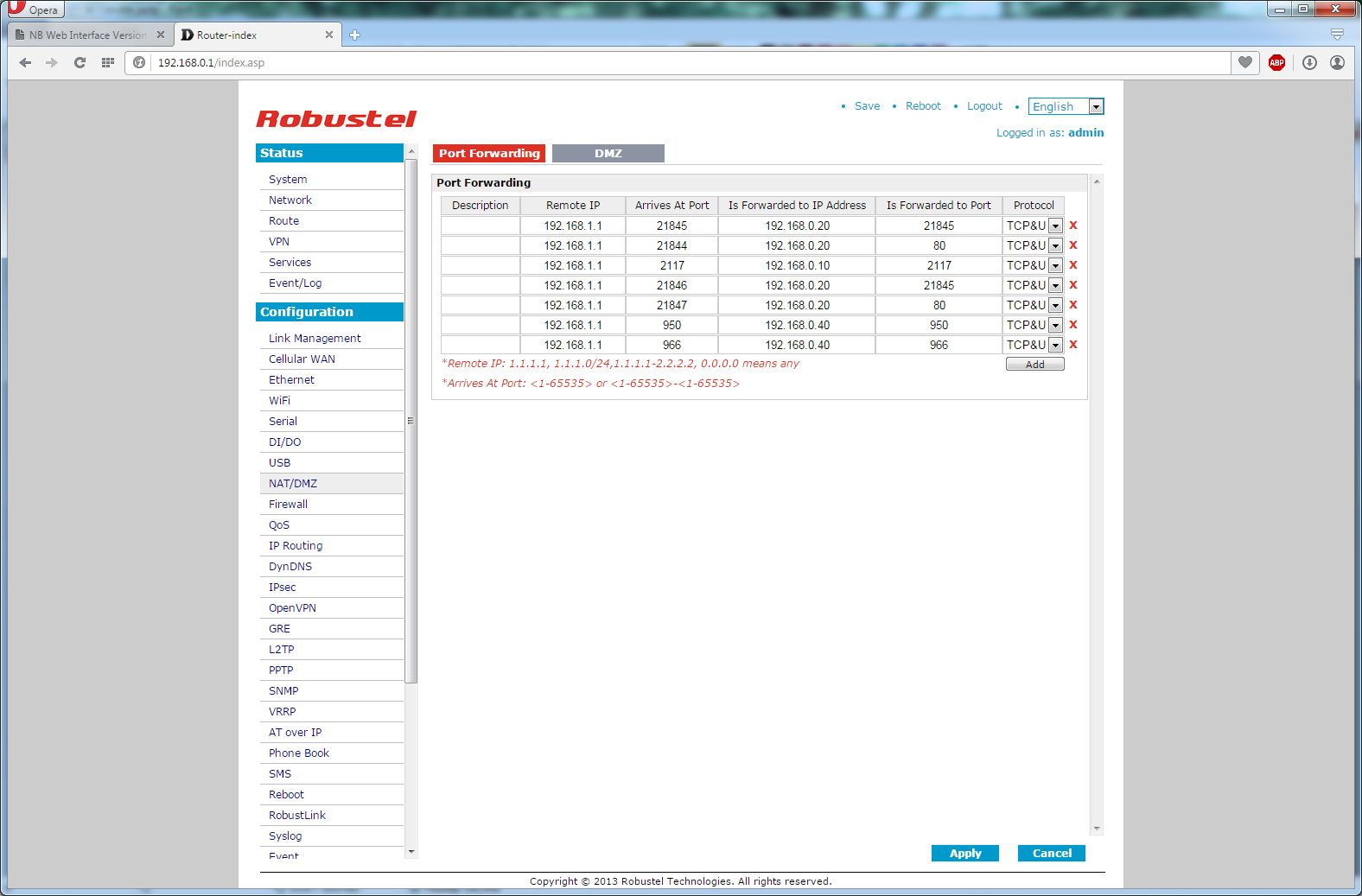Go forward with the browser forward arrow

click(52, 62)
